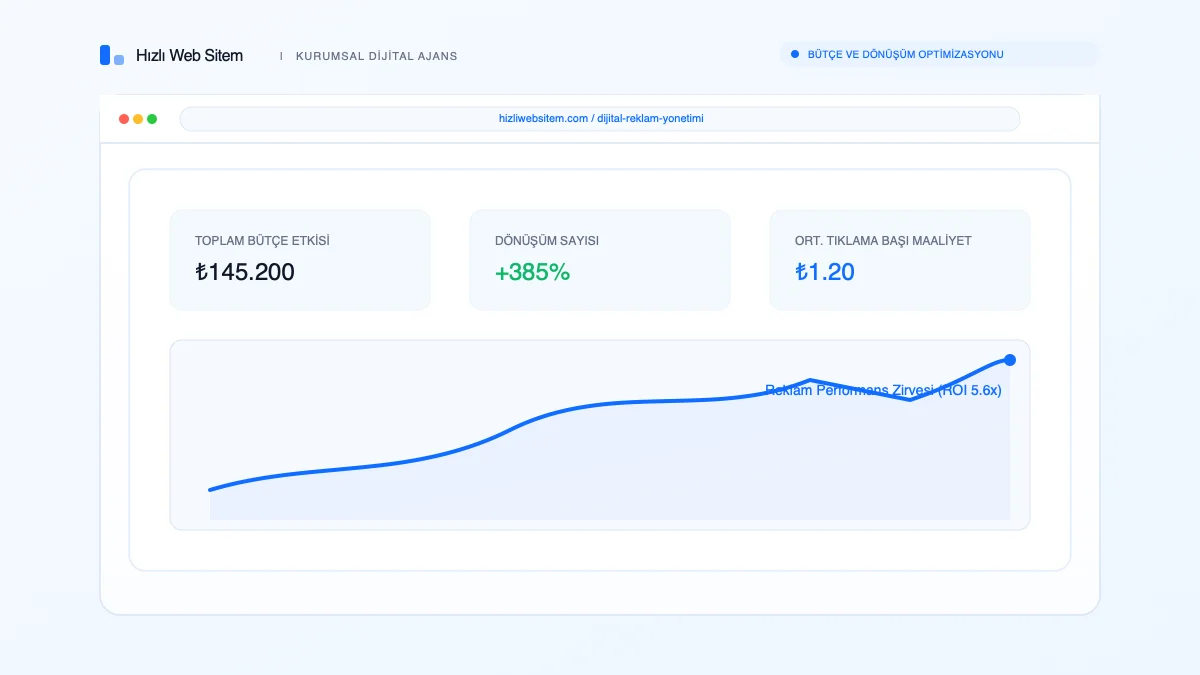Click the green window maximize dot
Image resolution: width=1200 pixels, height=675 pixels.
(x=152, y=119)
